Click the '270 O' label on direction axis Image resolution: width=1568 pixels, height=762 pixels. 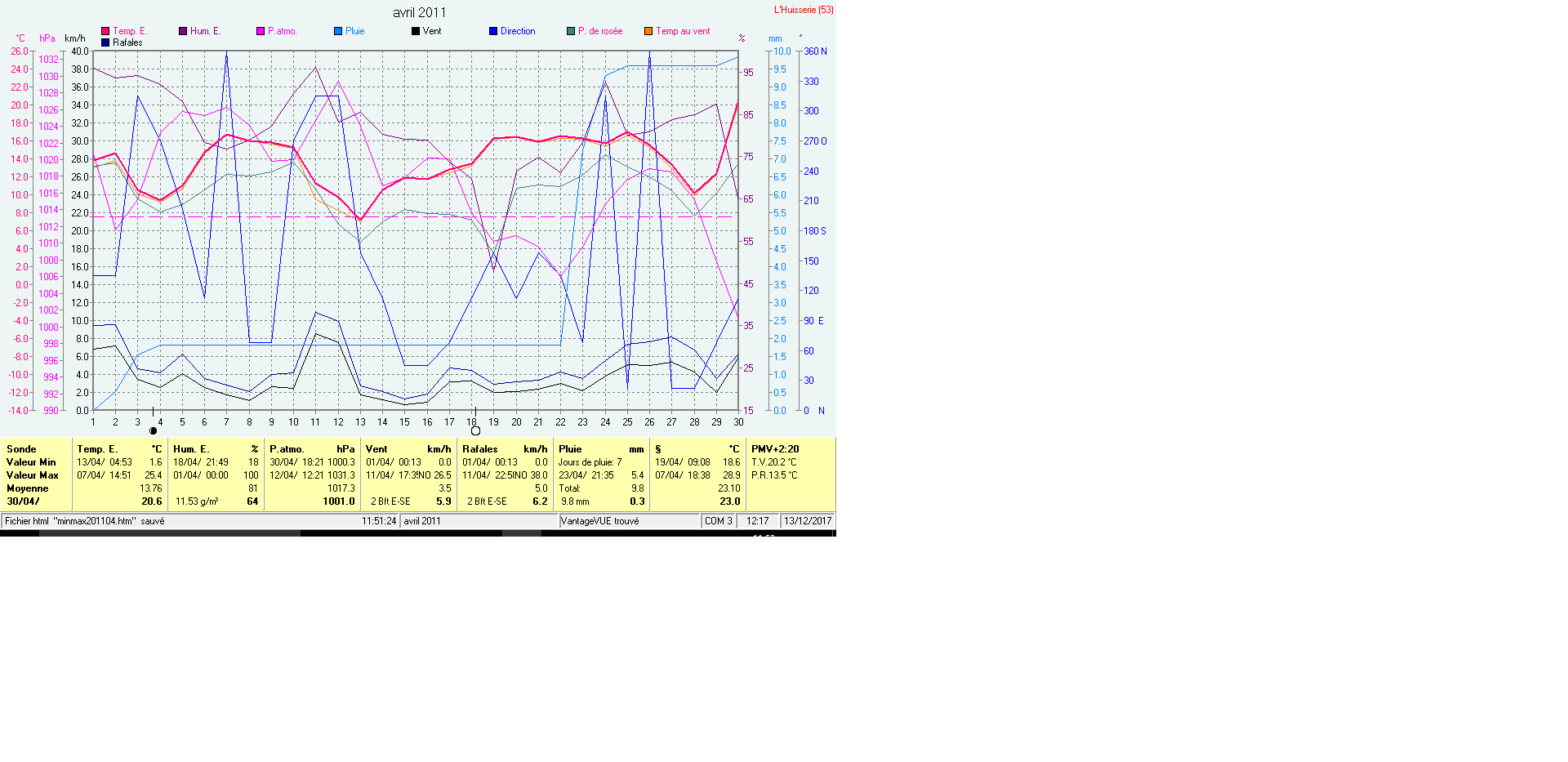815,141
